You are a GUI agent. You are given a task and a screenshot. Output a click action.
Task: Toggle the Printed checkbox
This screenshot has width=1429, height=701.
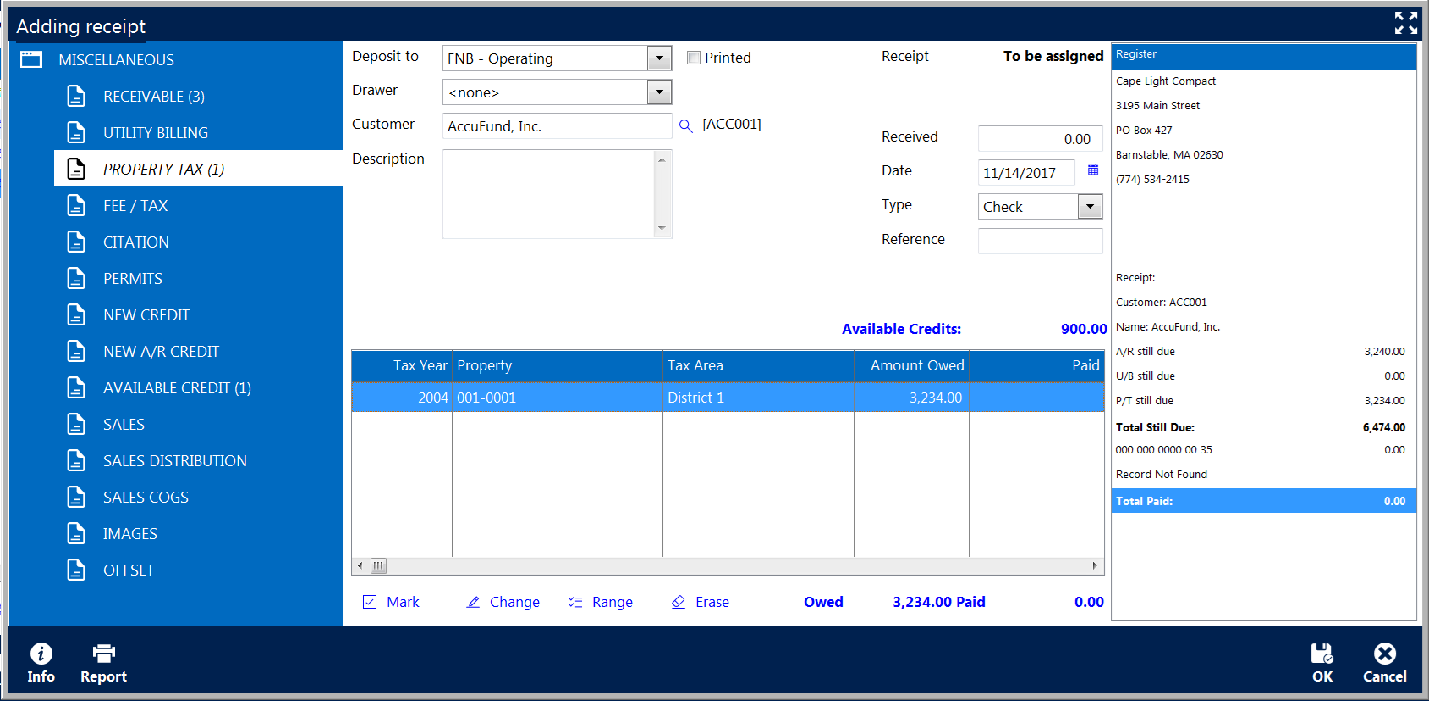694,58
